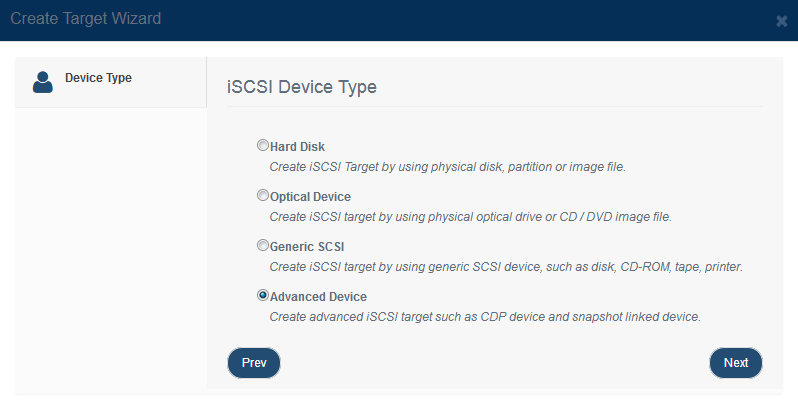
Task: Click the Create Target Wizard title text
Action: coord(85,19)
